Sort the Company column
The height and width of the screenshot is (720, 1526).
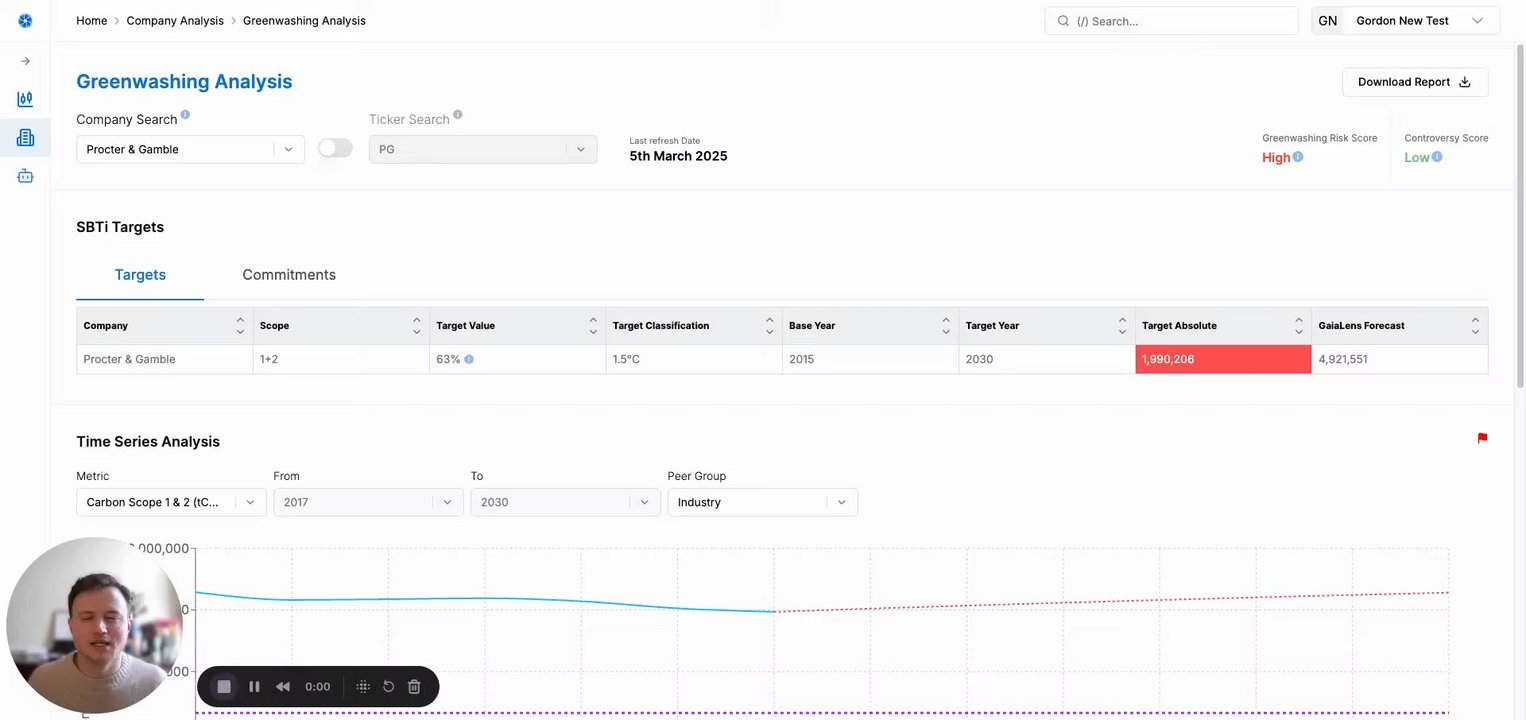(x=240, y=326)
